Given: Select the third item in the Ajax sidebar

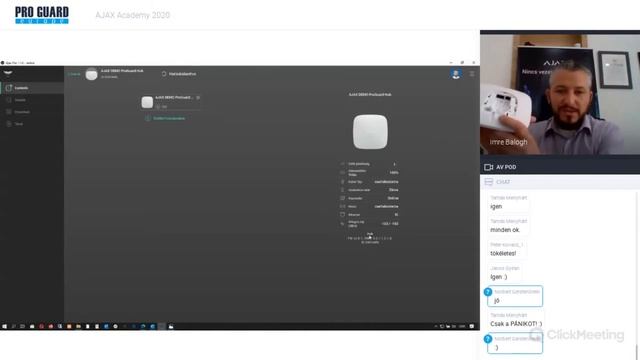Looking at the screenshot, I should [x=32, y=112].
